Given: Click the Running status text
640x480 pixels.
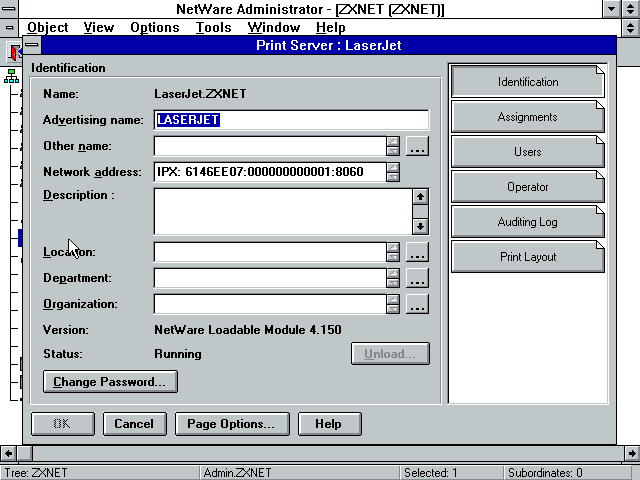Looking at the screenshot, I should (178, 354).
